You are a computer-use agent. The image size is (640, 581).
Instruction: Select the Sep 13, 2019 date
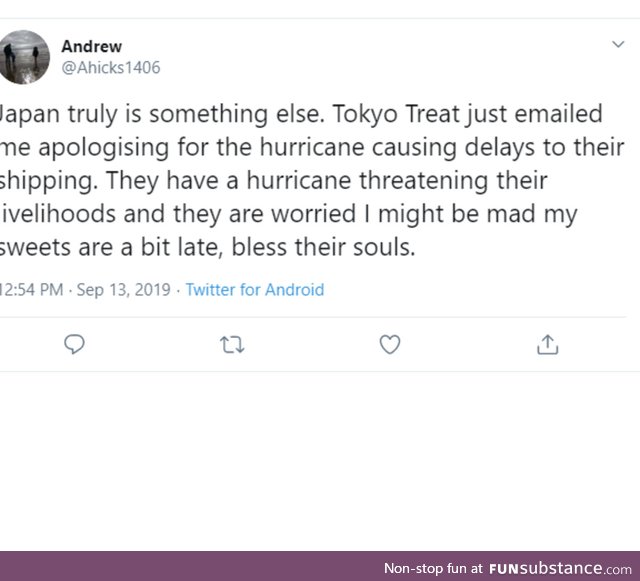[123, 289]
